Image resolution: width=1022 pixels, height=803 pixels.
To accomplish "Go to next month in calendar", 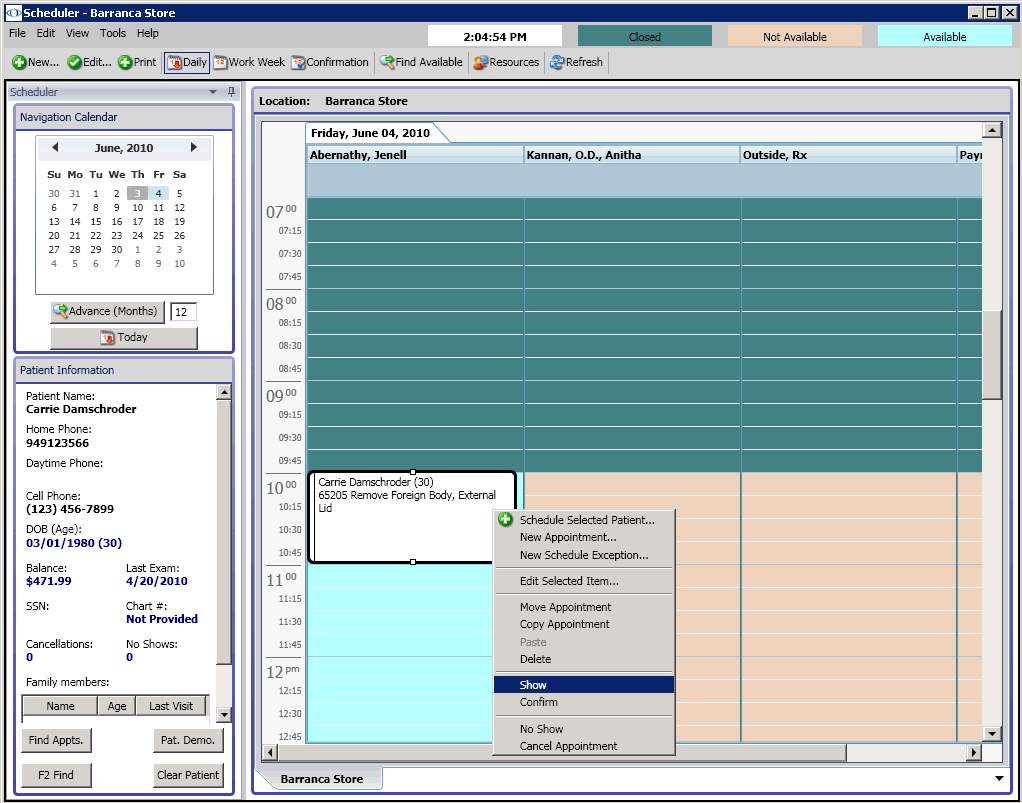I will click(194, 148).
